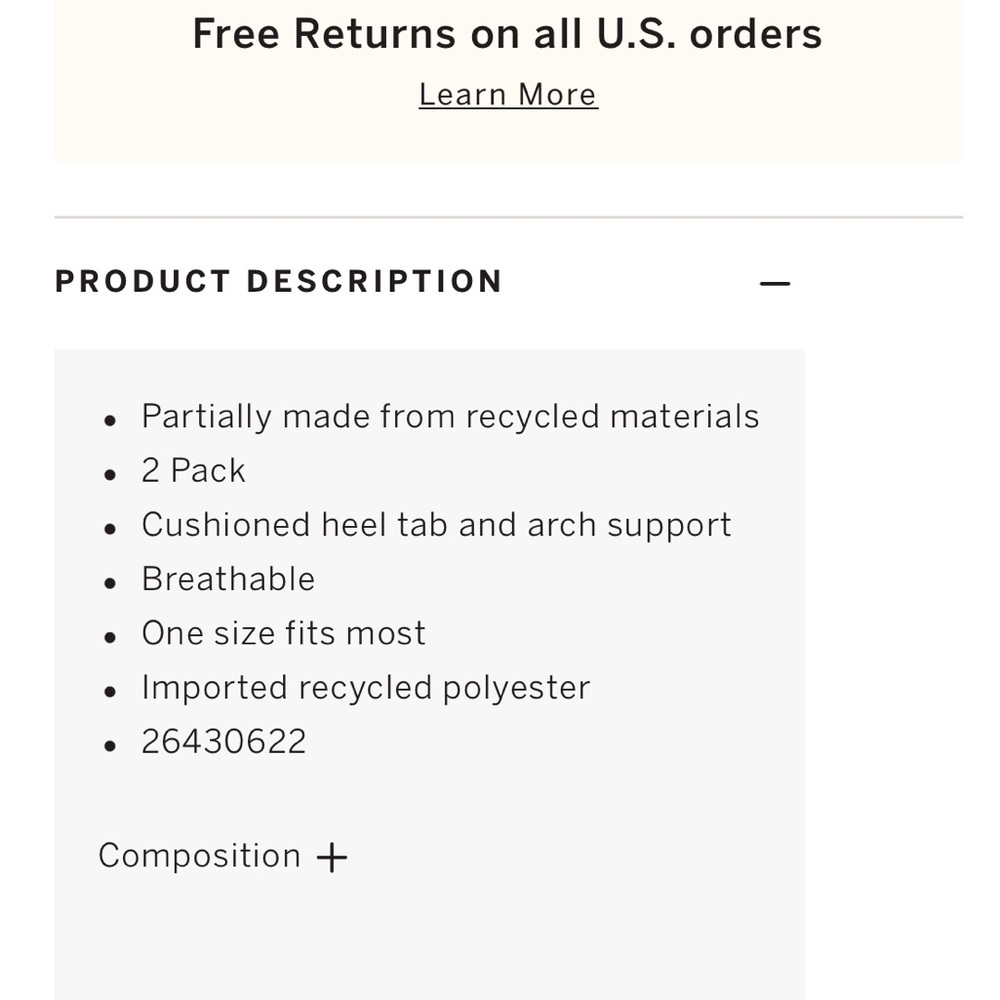This screenshot has width=1000, height=1000.
Task: Select the "Partially made from recycled materials" line
Action: [450, 416]
